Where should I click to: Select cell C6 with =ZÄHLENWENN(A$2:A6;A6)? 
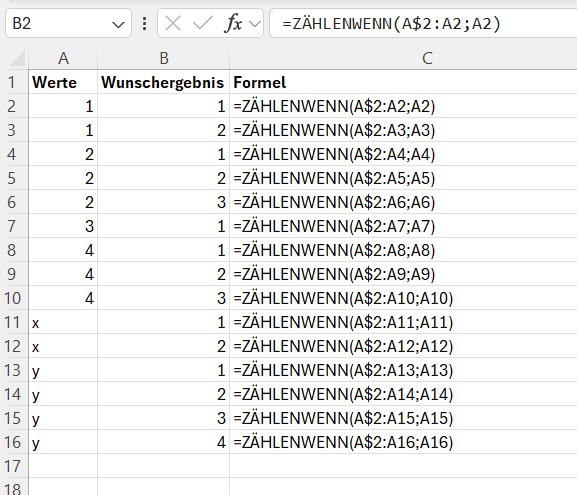pos(403,202)
